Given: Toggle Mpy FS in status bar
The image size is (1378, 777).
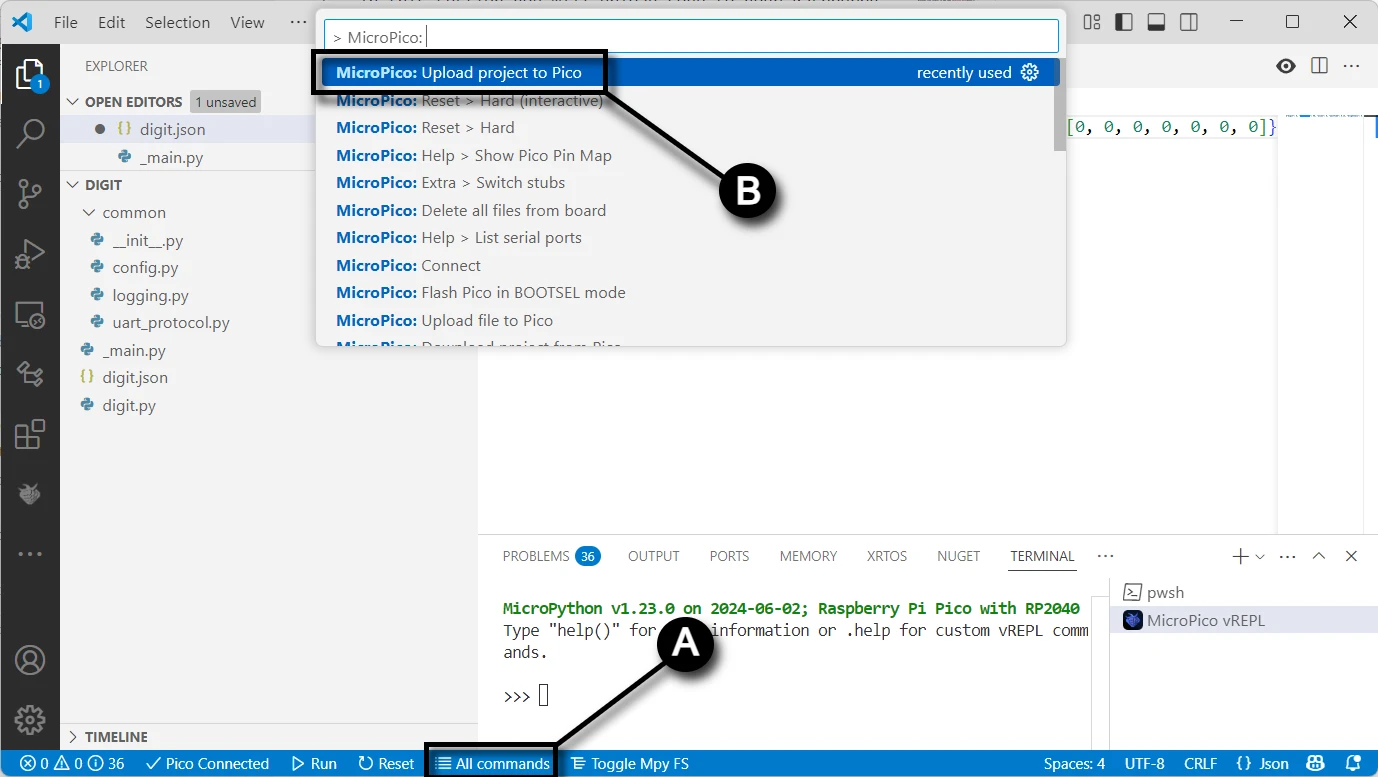Looking at the screenshot, I should pos(630,764).
